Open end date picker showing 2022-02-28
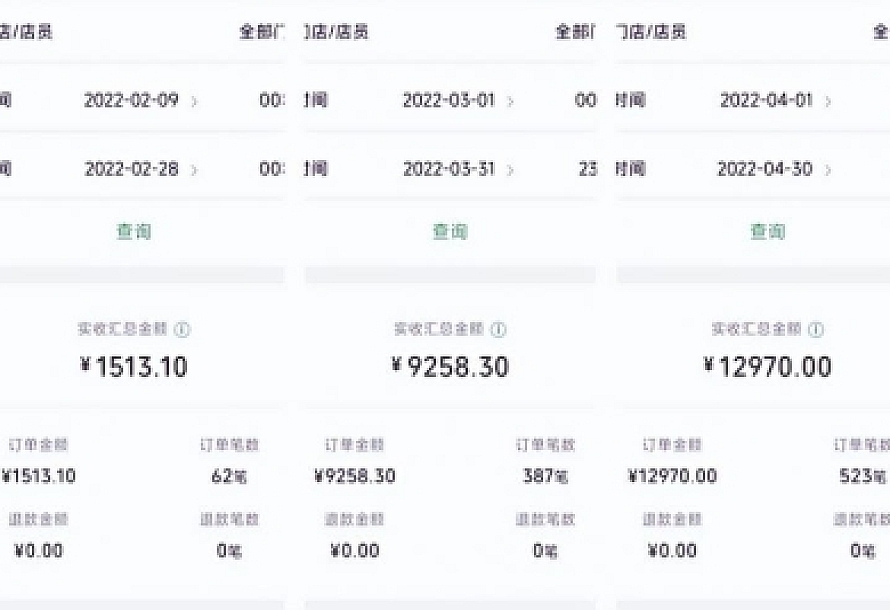The height and width of the screenshot is (610, 890). coord(131,169)
